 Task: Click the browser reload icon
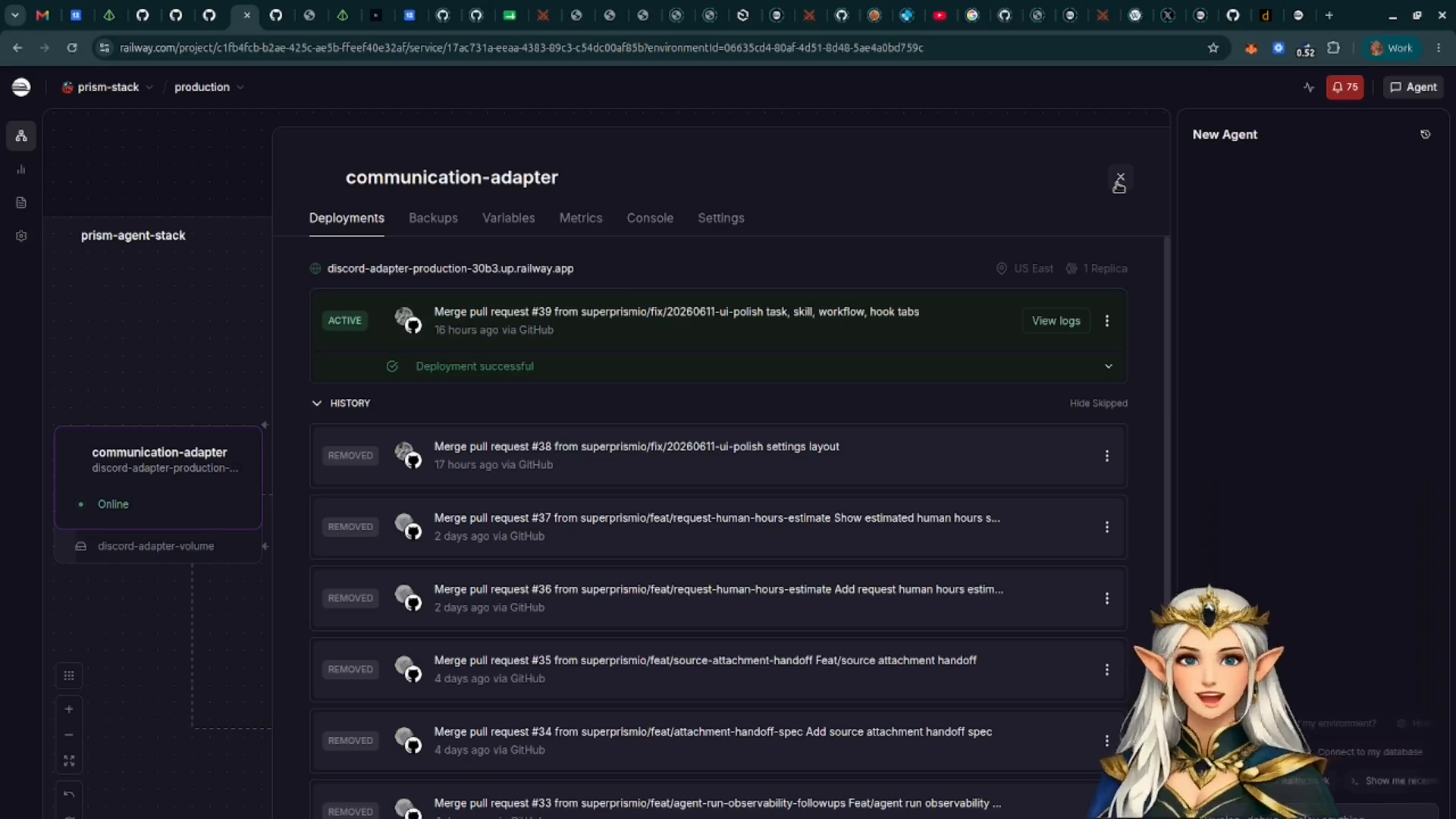pyautogui.click(x=72, y=48)
